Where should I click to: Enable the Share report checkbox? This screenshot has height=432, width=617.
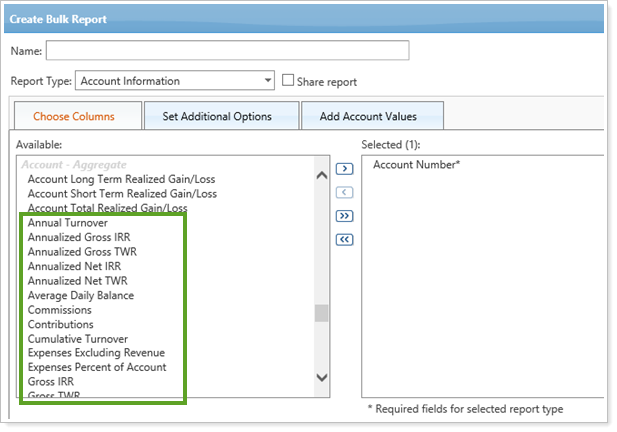coord(289,81)
